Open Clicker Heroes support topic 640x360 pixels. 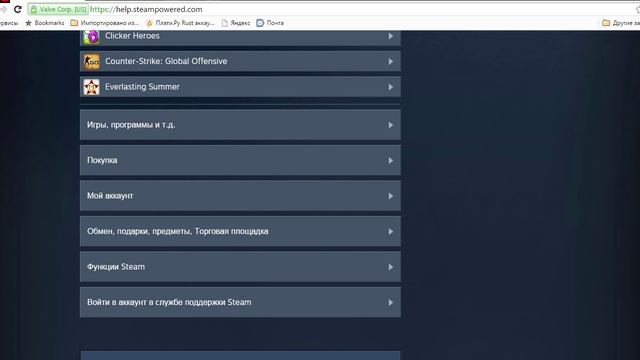pos(240,38)
